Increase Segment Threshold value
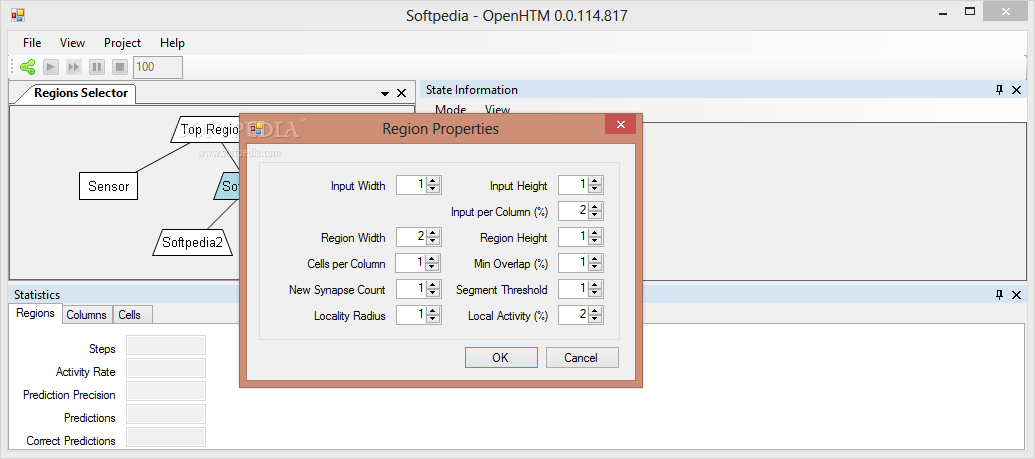The width and height of the screenshot is (1035, 459). [595, 285]
